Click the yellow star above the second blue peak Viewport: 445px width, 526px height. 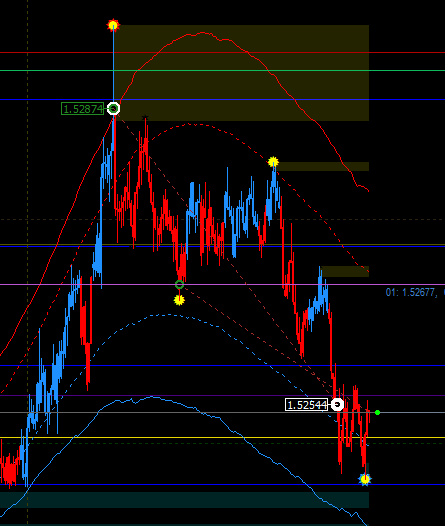click(x=273, y=162)
